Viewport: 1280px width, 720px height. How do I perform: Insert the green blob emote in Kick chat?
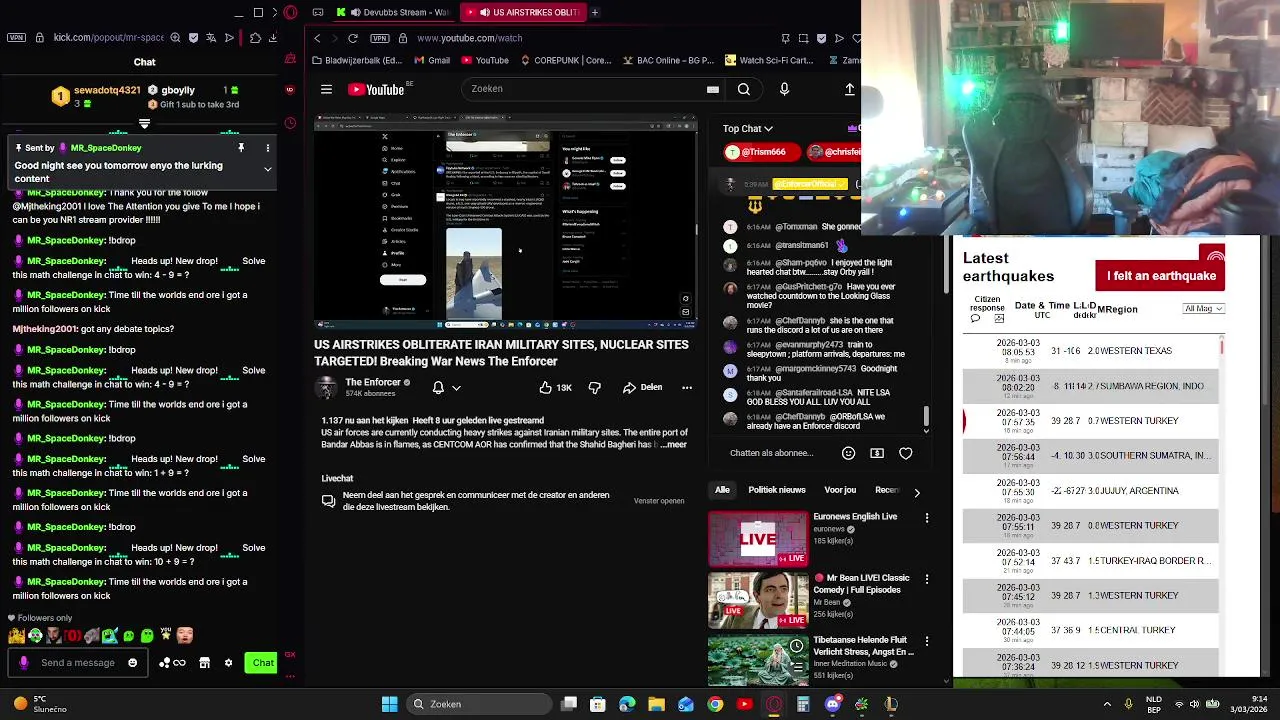(x=147, y=635)
